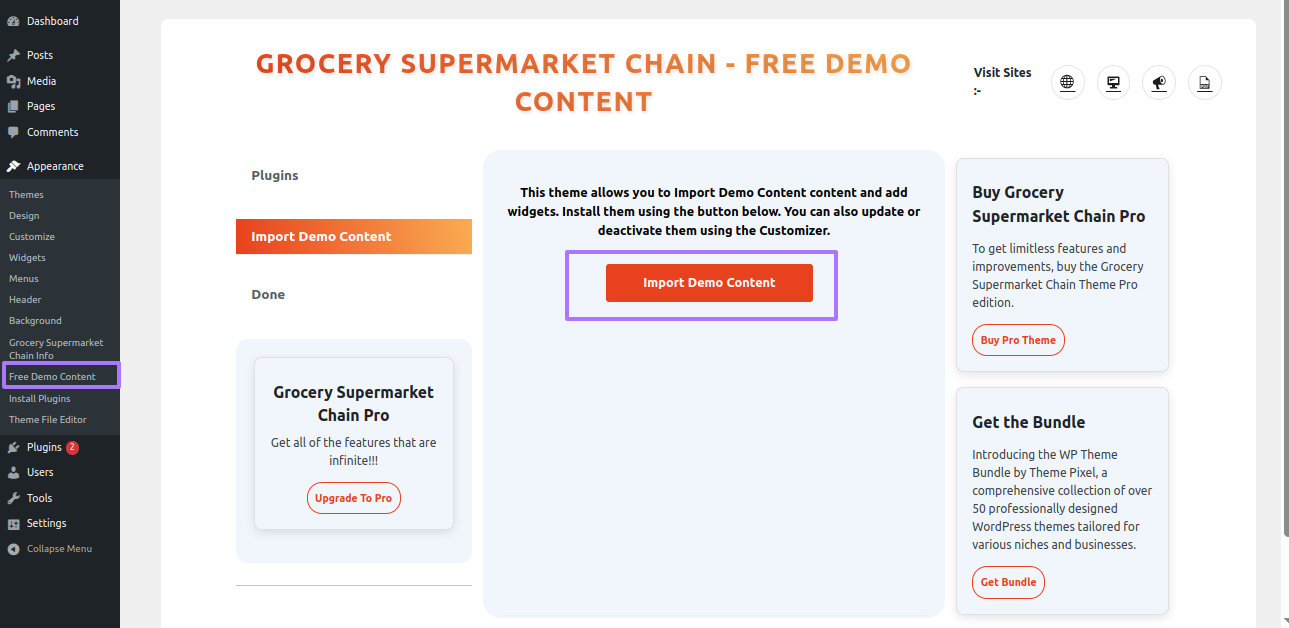Expand the Settings admin menu

[x=46, y=523]
